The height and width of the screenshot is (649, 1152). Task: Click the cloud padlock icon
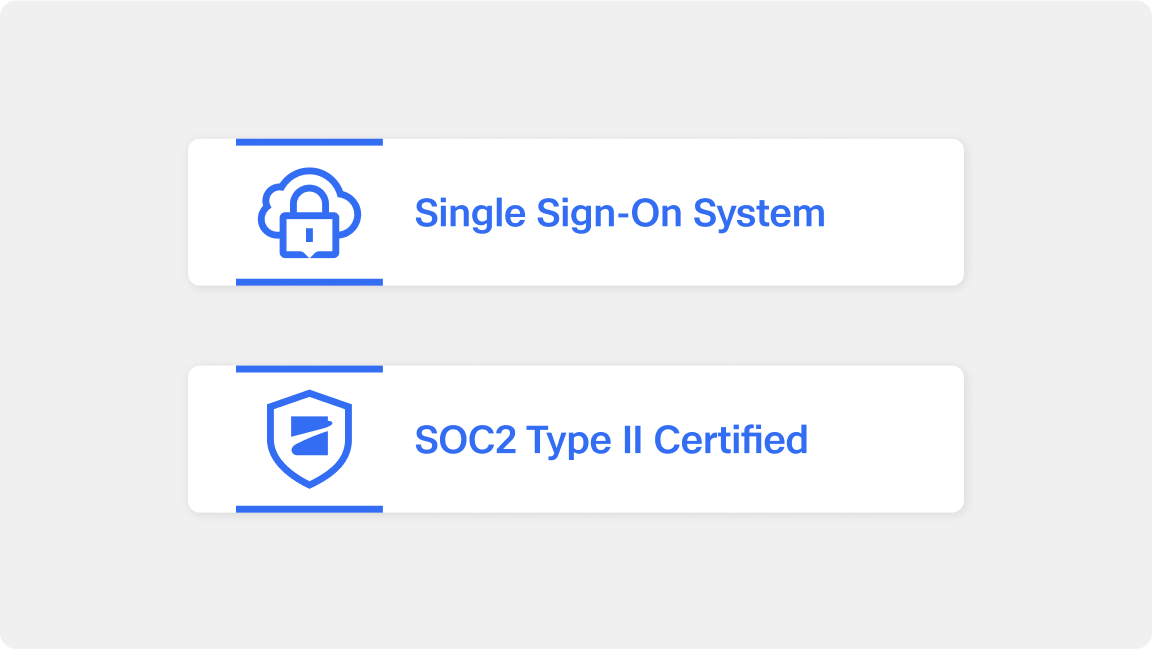309,212
